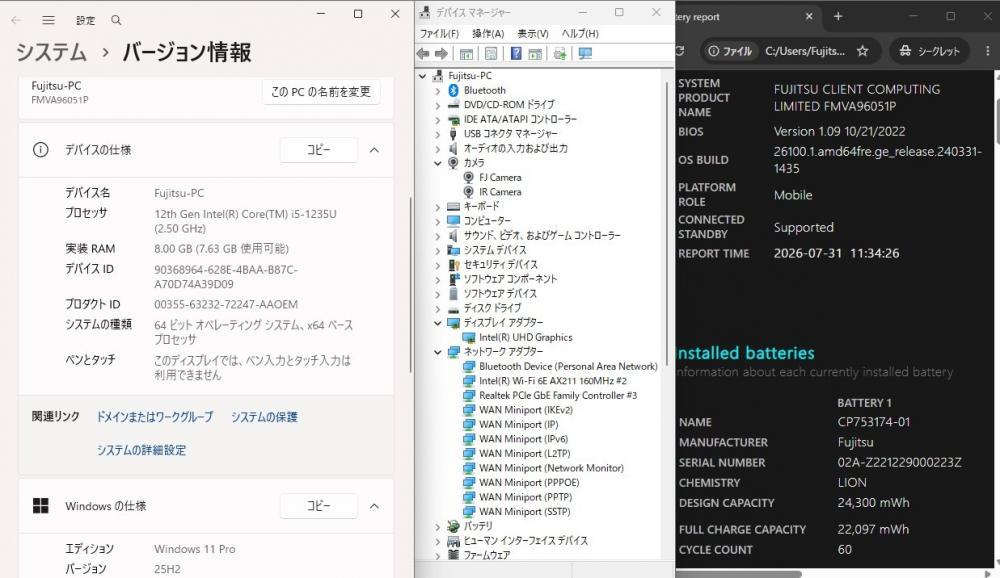Click the battery report horizontal scrollbar
The image size is (1000, 578).
click(x=739, y=574)
